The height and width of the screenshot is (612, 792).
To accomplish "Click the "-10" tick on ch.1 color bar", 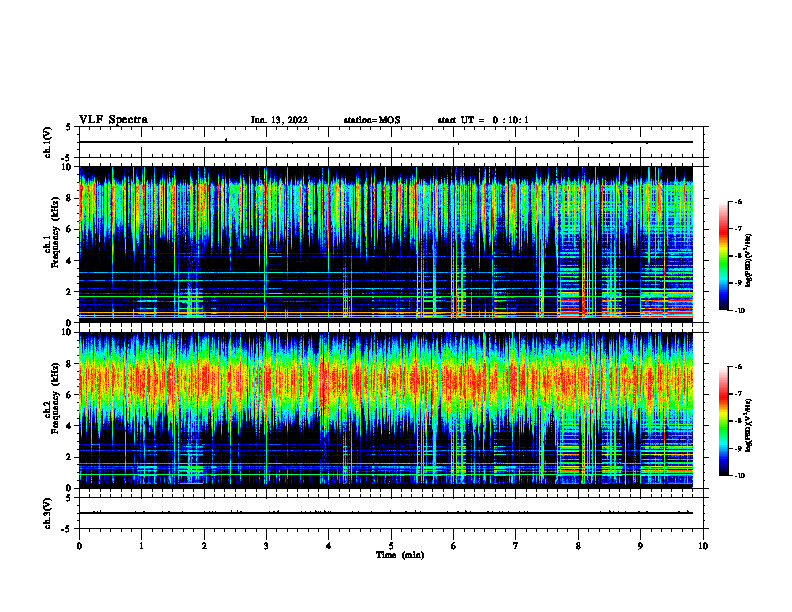I will pyautogui.click(x=740, y=311).
